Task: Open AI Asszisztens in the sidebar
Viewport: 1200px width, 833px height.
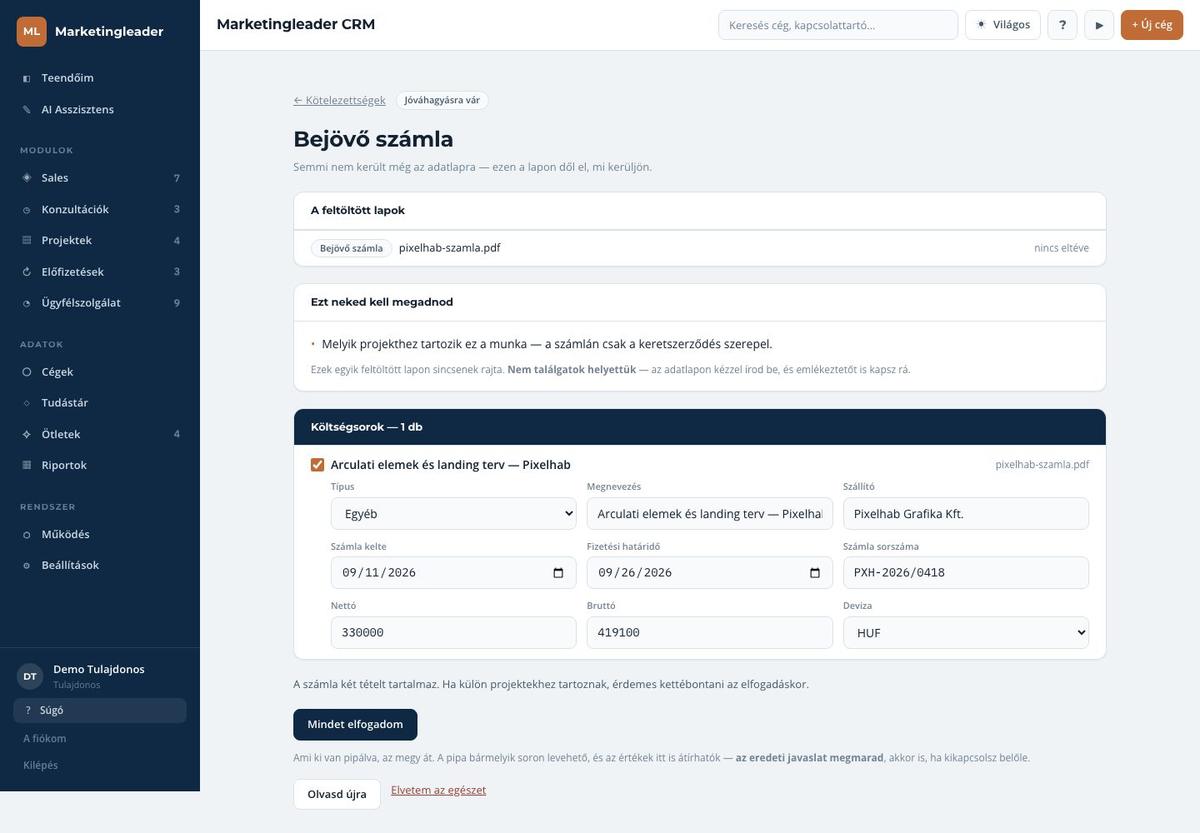Action: click(x=100, y=110)
